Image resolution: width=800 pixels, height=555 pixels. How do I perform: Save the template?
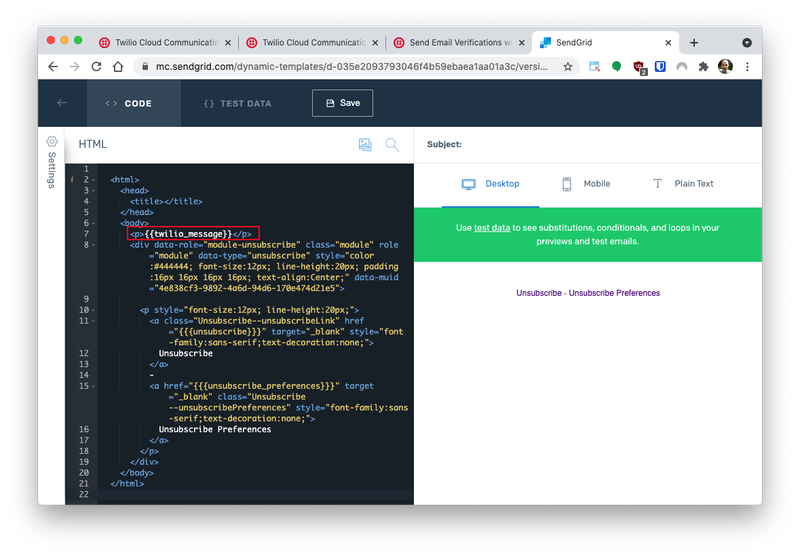[x=342, y=103]
